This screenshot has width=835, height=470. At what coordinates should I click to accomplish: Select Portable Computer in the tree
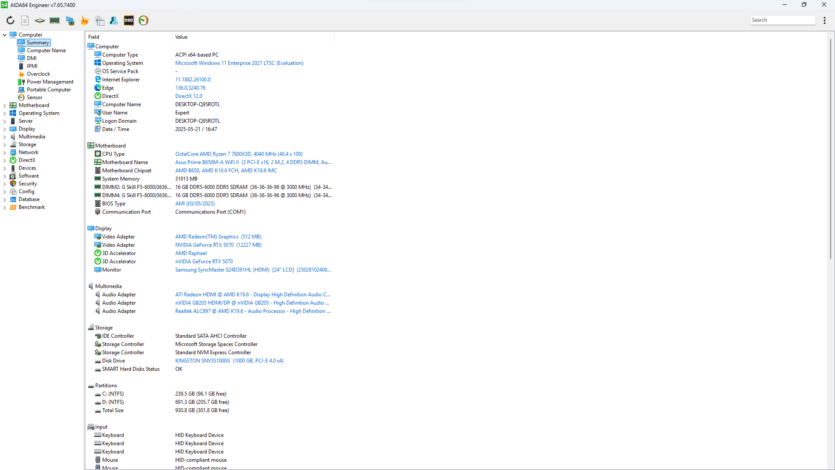[49, 89]
